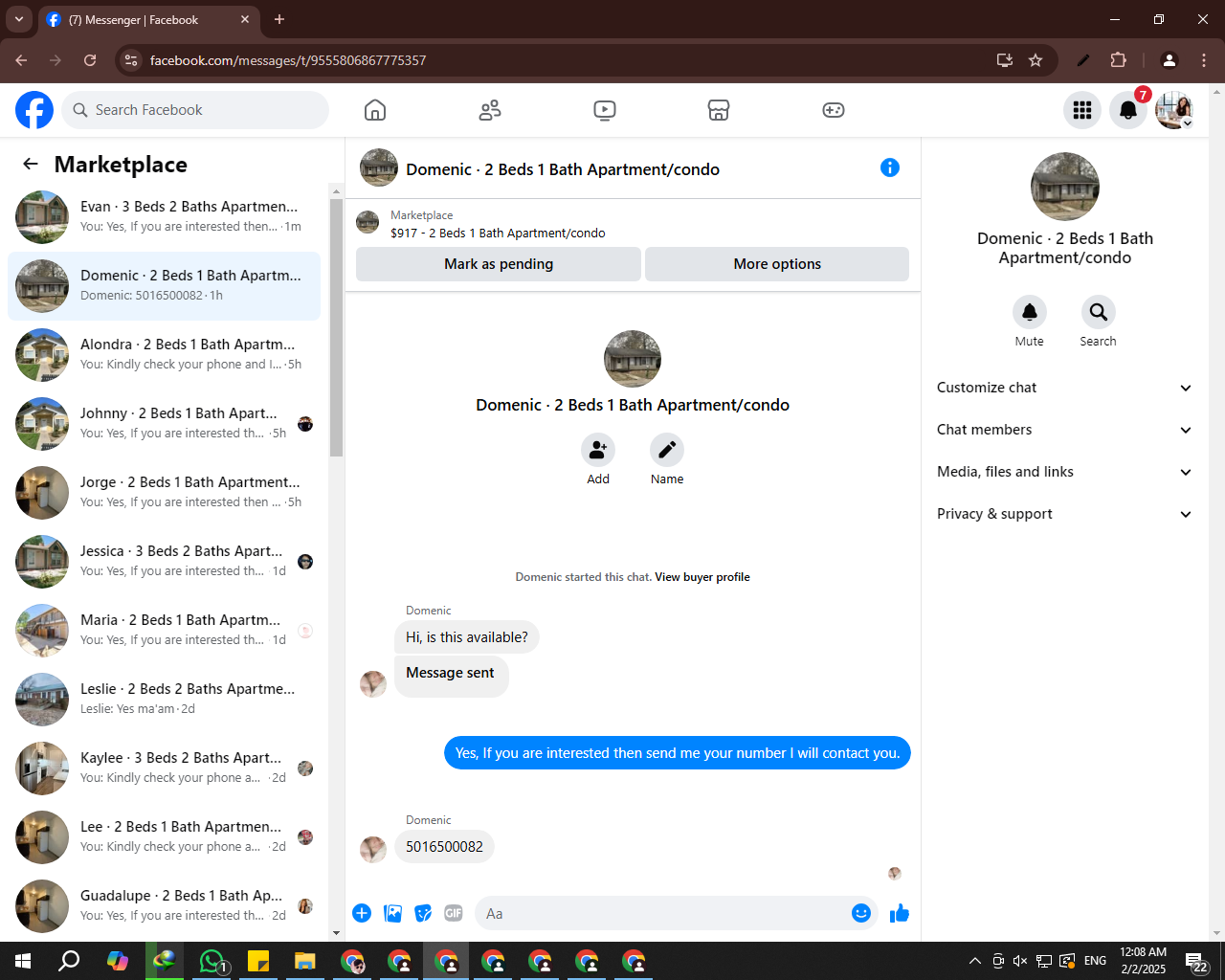This screenshot has width=1225, height=980.
Task: Open the Menu grid icon
Action: tap(1082, 110)
